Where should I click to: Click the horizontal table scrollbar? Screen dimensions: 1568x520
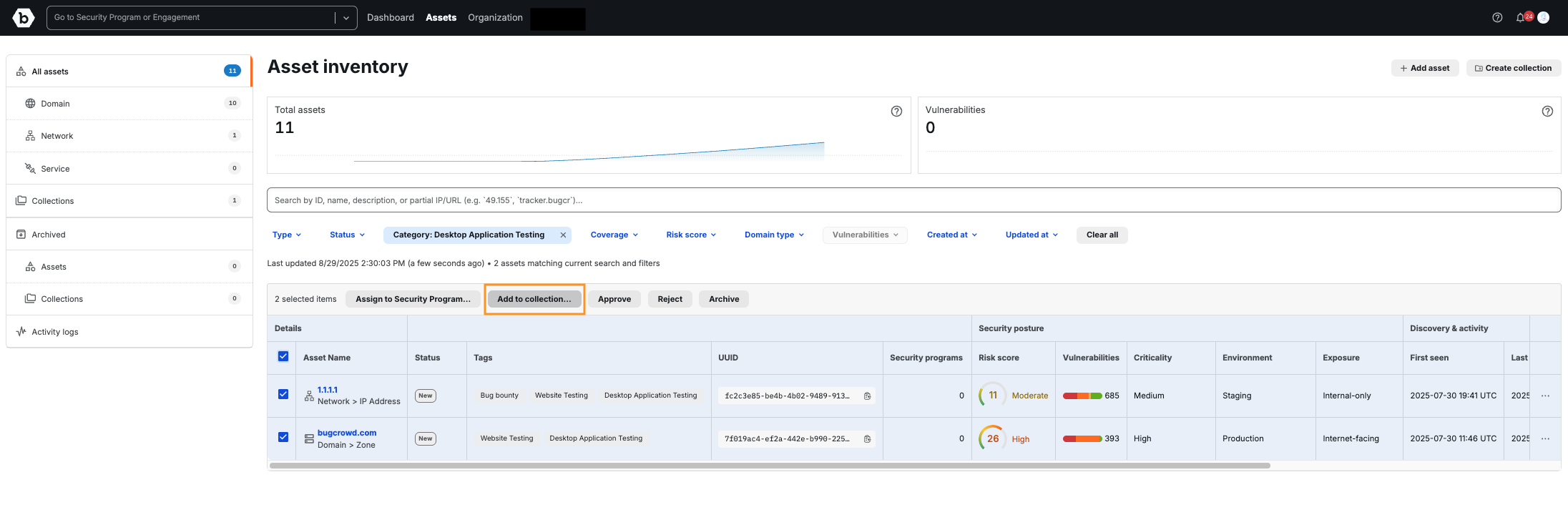pos(770,466)
